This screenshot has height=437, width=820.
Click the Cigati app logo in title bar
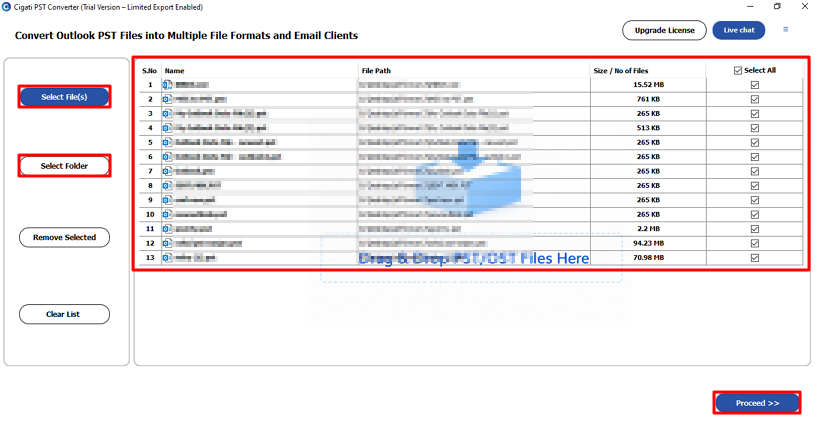coord(6,7)
